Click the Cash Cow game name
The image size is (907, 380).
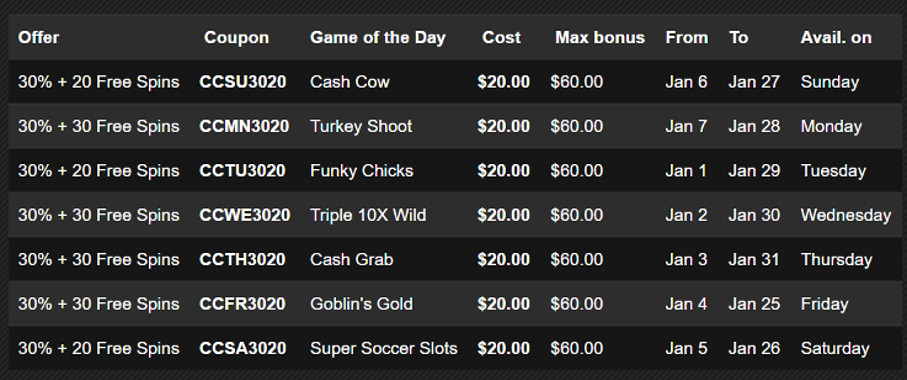point(349,82)
